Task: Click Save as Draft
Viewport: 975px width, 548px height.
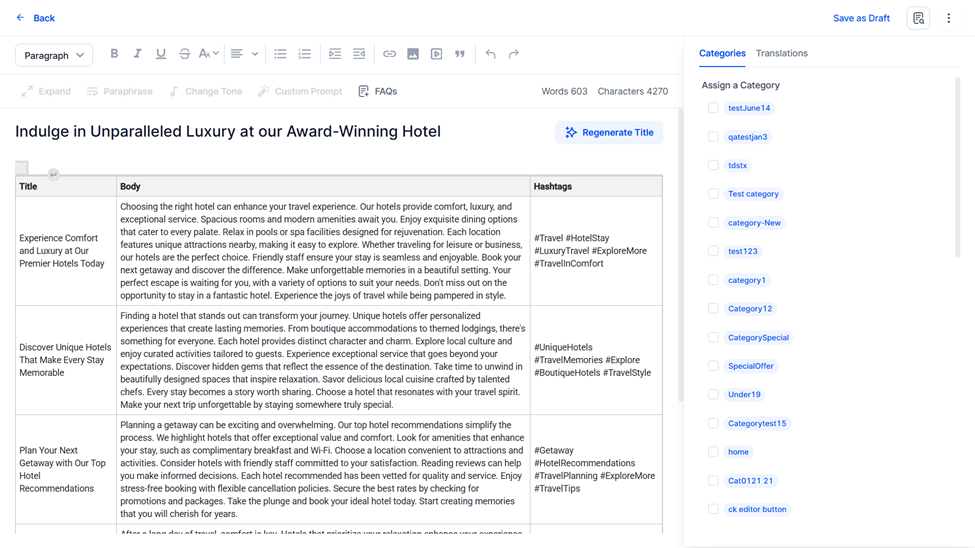Action: 861,18
